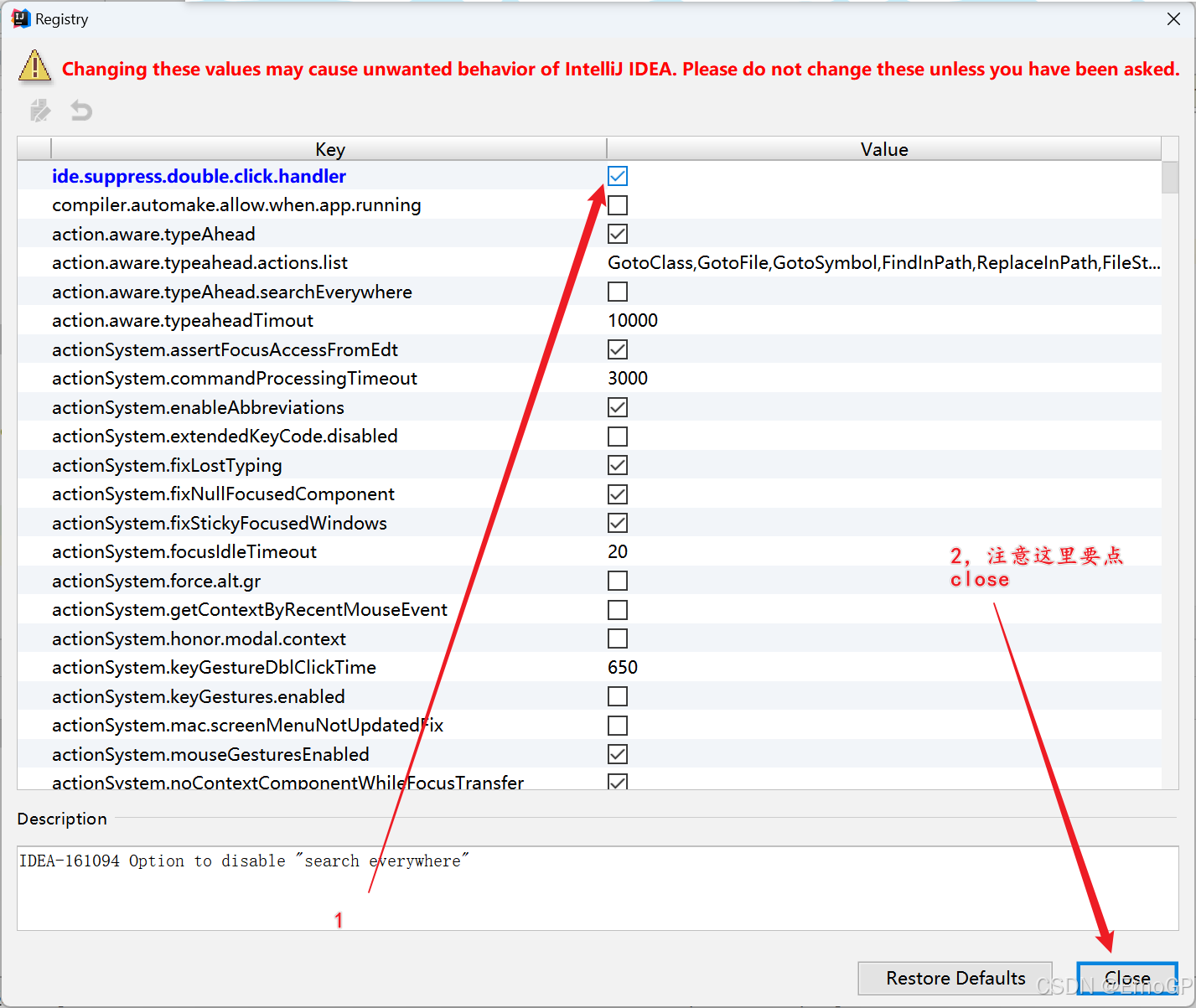Click the Description text area
Image resolution: width=1196 pixels, height=1008 pixels.
[x=598, y=888]
